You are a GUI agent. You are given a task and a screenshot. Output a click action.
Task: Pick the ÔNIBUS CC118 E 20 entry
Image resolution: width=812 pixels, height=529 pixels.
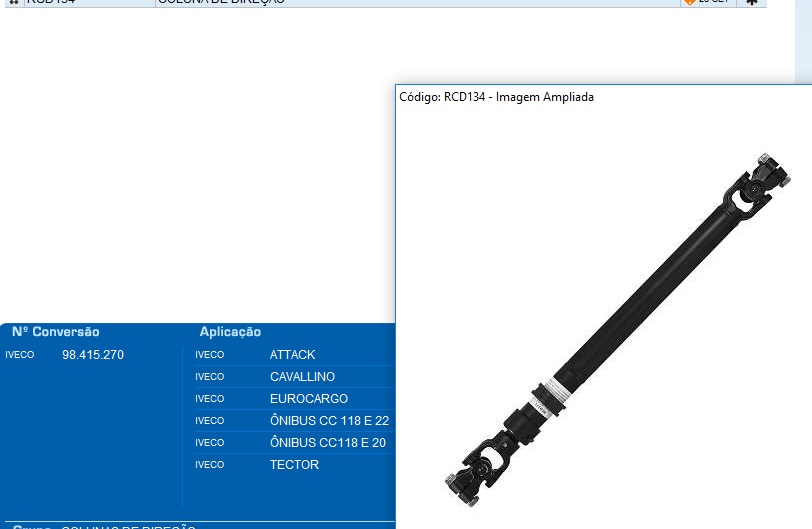[x=327, y=443]
